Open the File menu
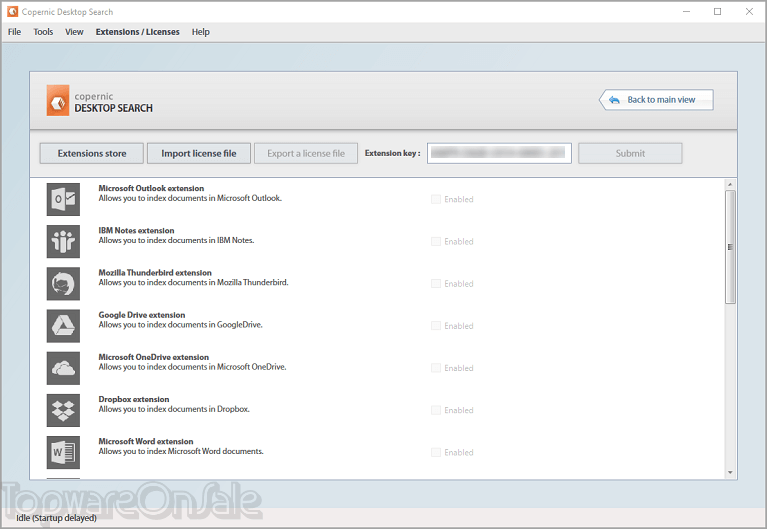 point(14,32)
